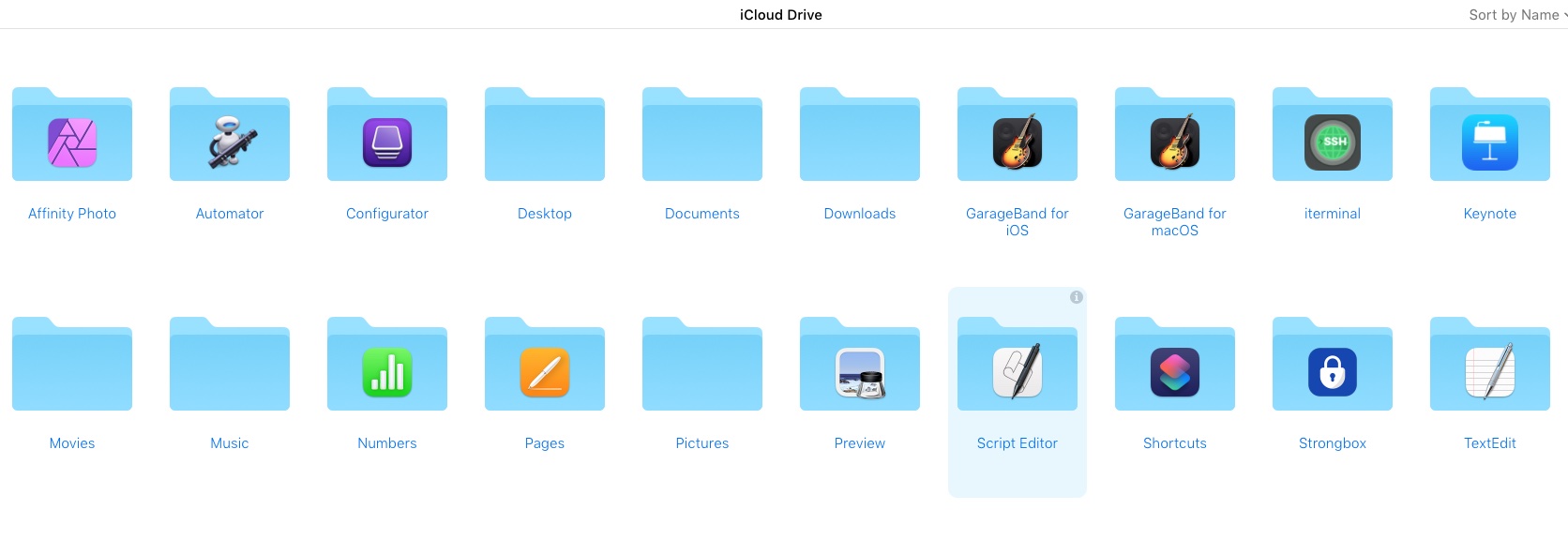The width and height of the screenshot is (1568, 554).
Task: Click the GarageBand for macOS name label
Action: pyautogui.click(x=1175, y=222)
